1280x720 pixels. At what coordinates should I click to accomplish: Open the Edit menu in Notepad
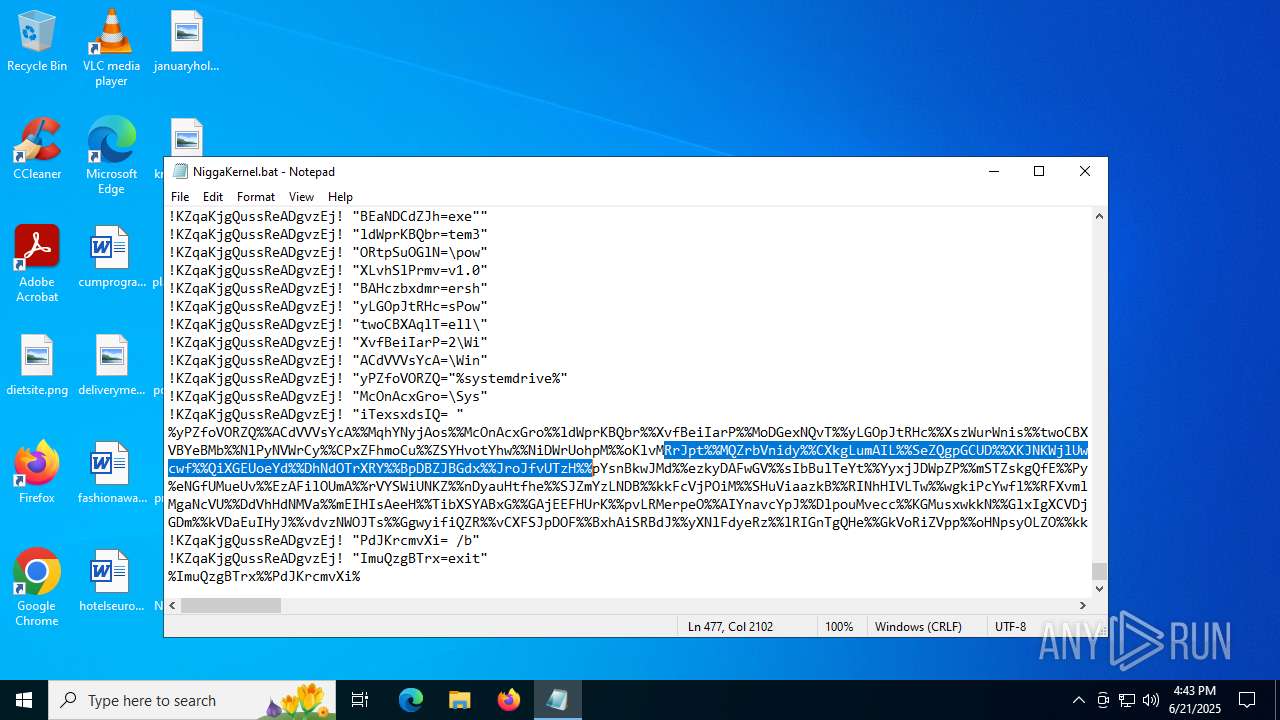[x=213, y=197]
